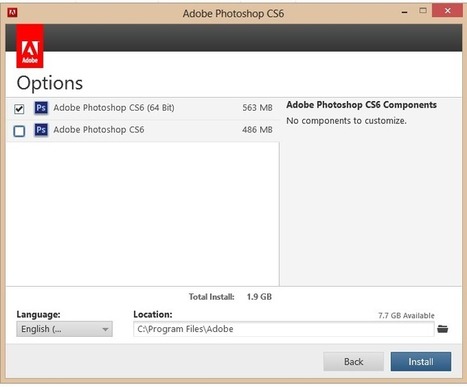Click Ps icon in the 486 MB row
This screenshot has height=387, width=467.
coord(41,129)
